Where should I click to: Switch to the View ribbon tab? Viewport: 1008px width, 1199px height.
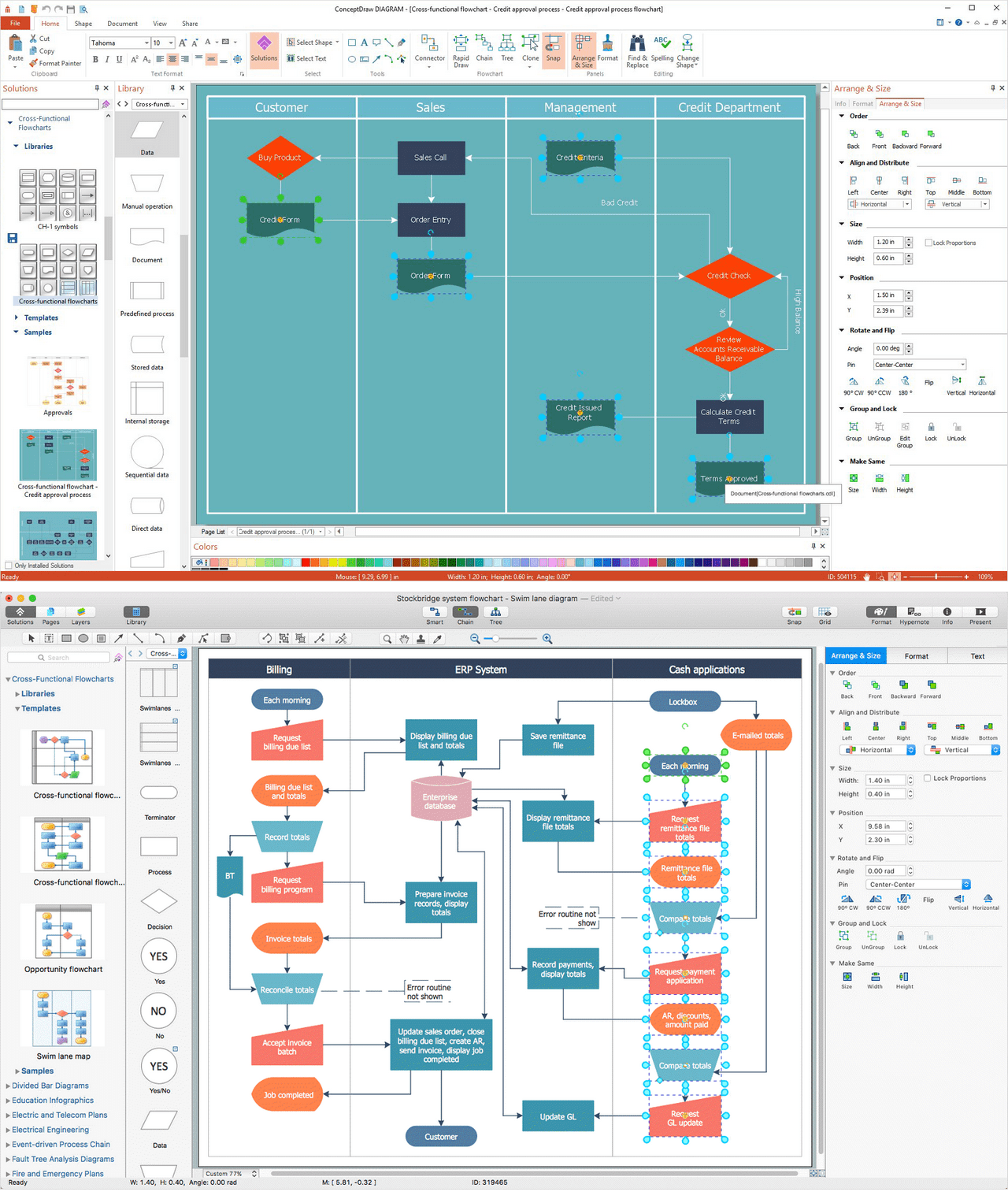click(160, 24)
